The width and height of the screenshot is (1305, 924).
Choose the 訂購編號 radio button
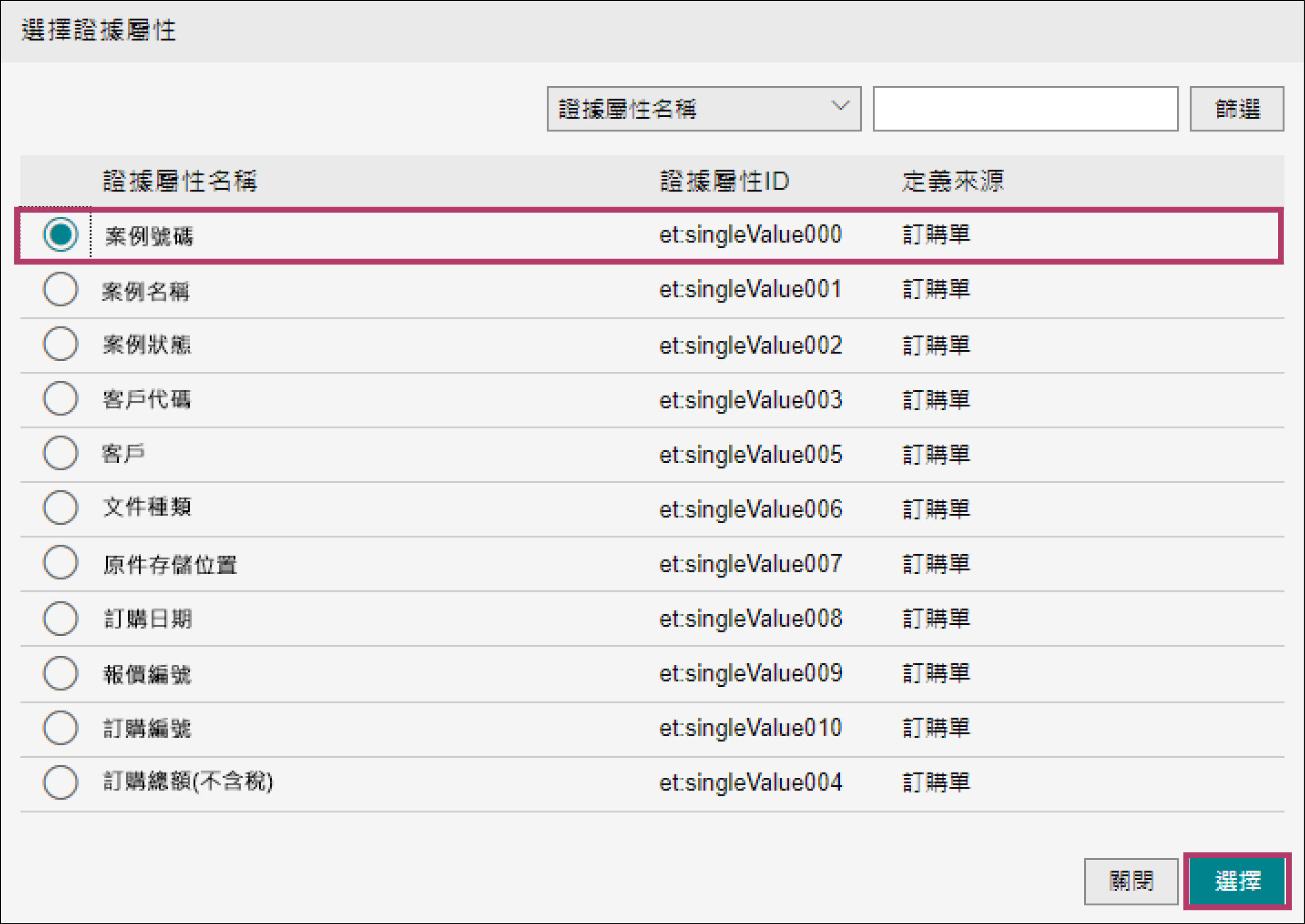point(61,728)
